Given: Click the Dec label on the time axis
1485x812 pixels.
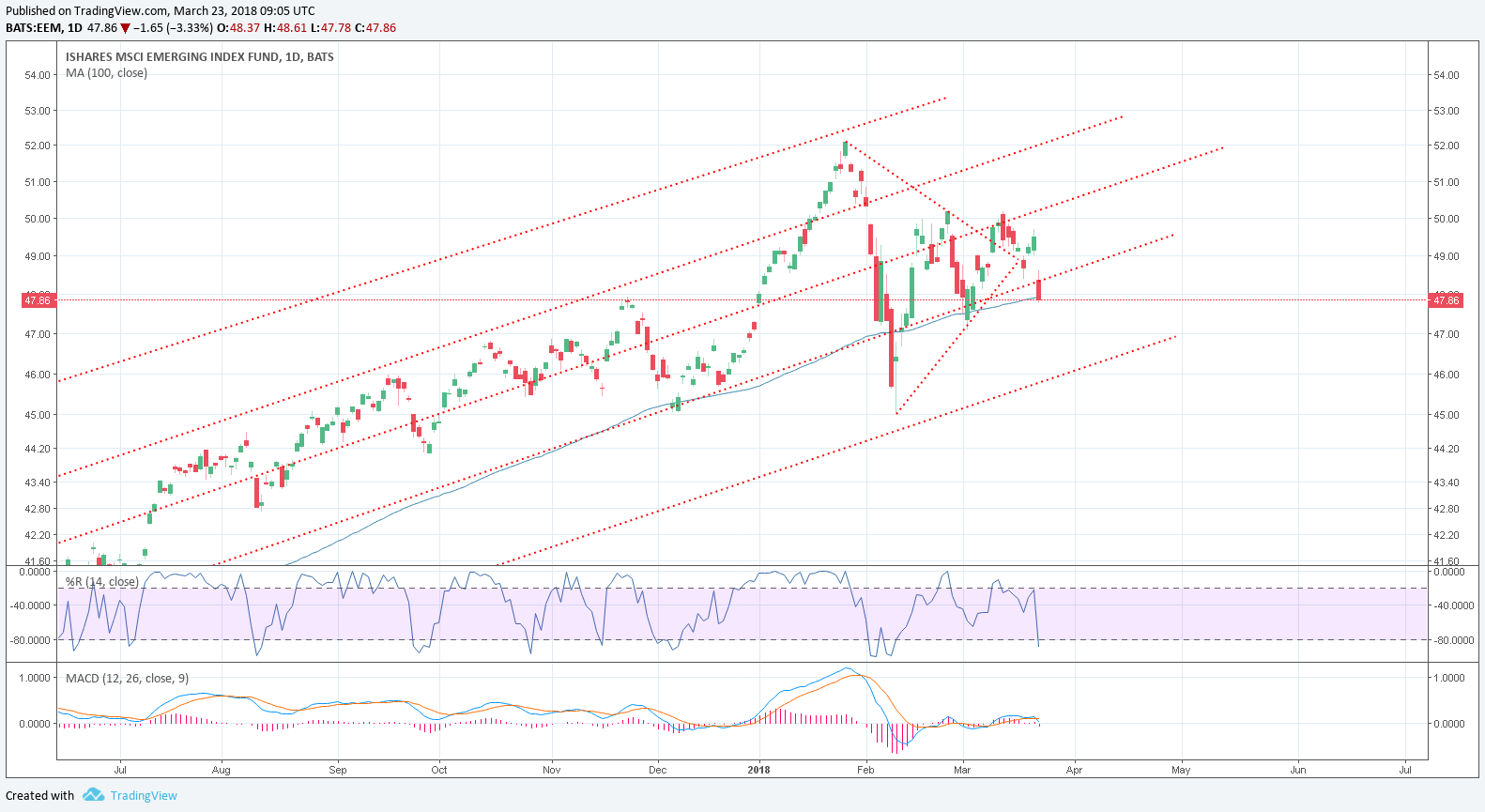Looking at the screenshot, I should (658, 770).
